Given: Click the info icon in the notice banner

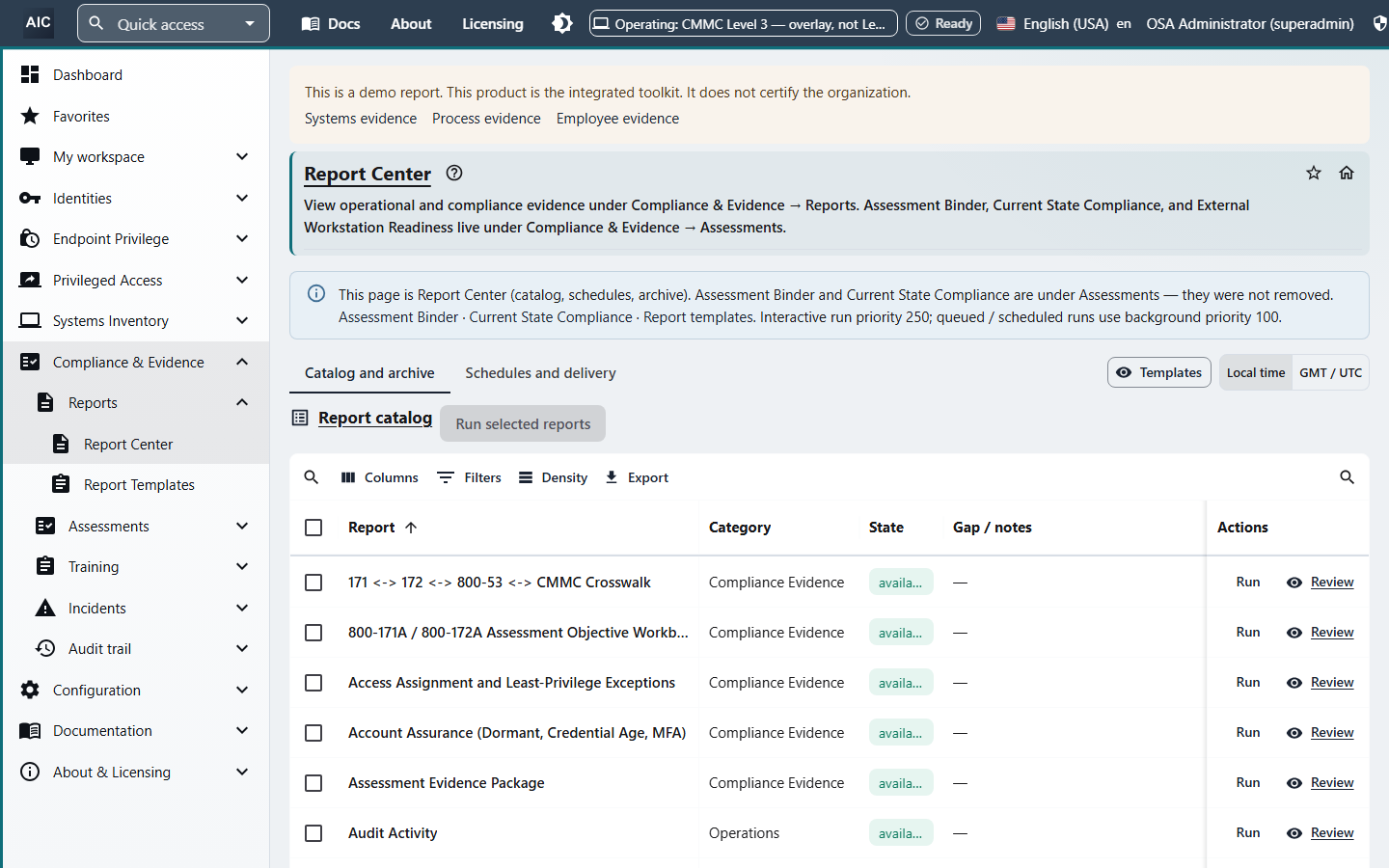Looking at the screenshot, I should pyautogui.click(x=316, y=294).
